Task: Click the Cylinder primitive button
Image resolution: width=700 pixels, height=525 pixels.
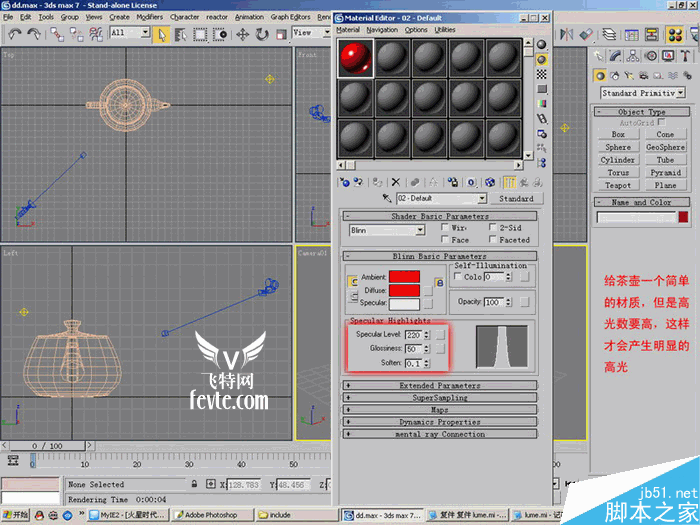Action: (618, 160)
